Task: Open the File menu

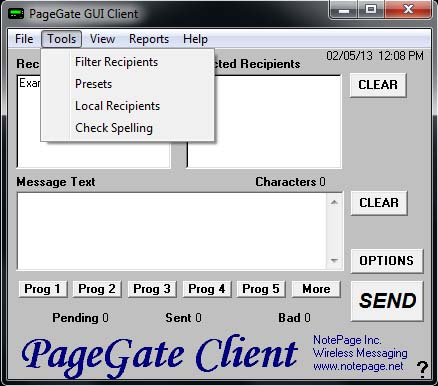Action: (24, 39)
